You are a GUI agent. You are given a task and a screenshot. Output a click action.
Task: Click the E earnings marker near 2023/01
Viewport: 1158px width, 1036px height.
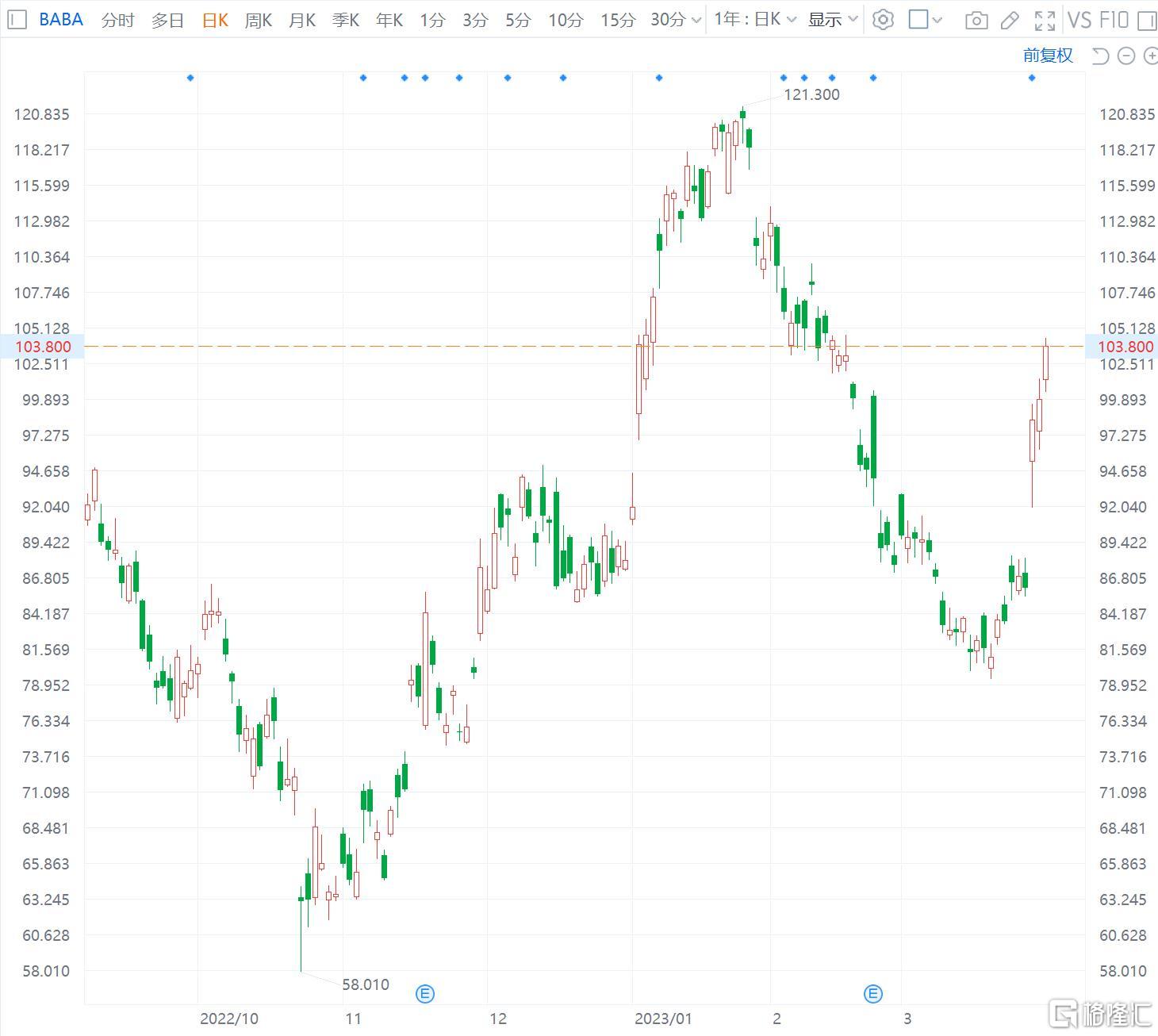872,993
